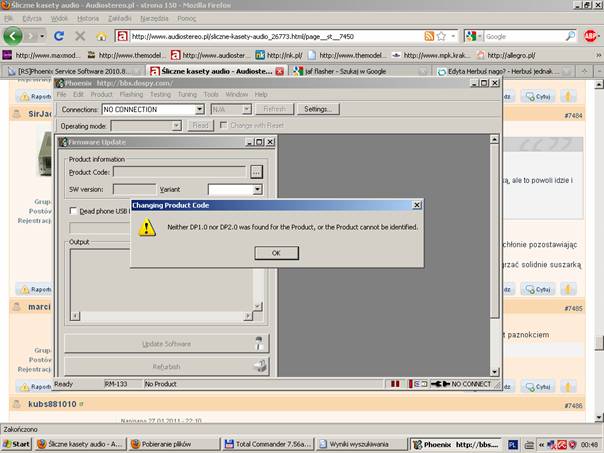Viewport: 604px width, 453px height.
Task: Open the Plik menu in Firefox
Action: click(x=8, y=18)
